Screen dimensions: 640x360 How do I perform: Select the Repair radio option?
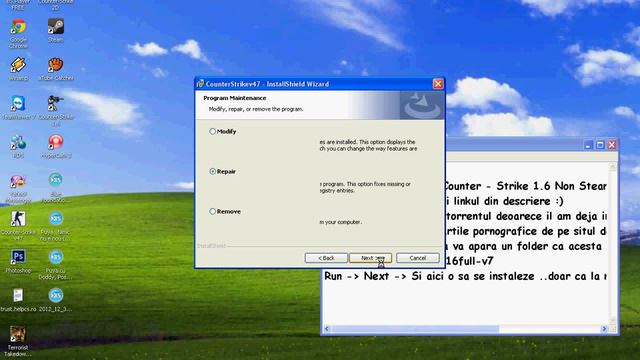point(212,171)
